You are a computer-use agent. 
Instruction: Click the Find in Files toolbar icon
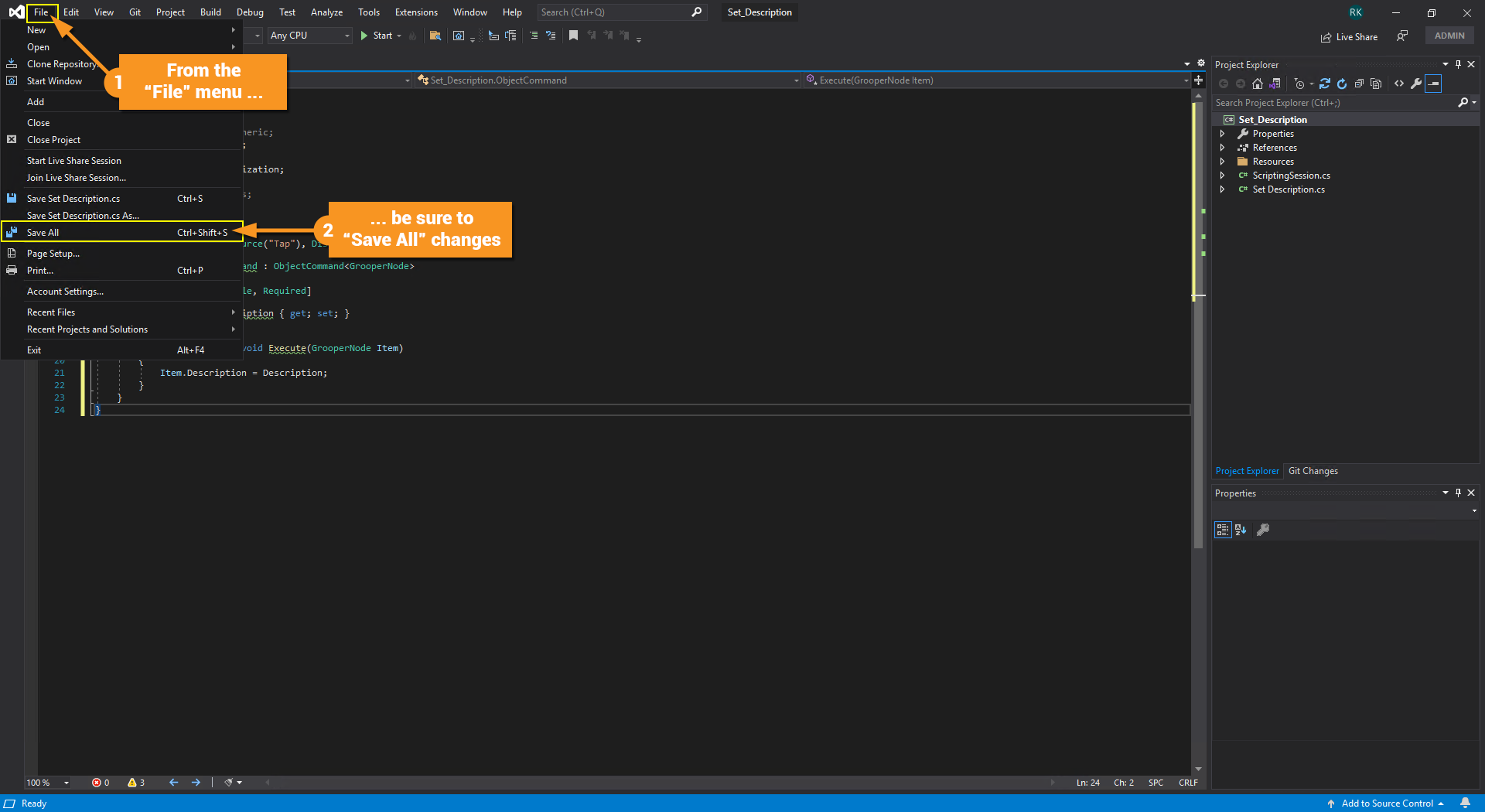(435, 36)
